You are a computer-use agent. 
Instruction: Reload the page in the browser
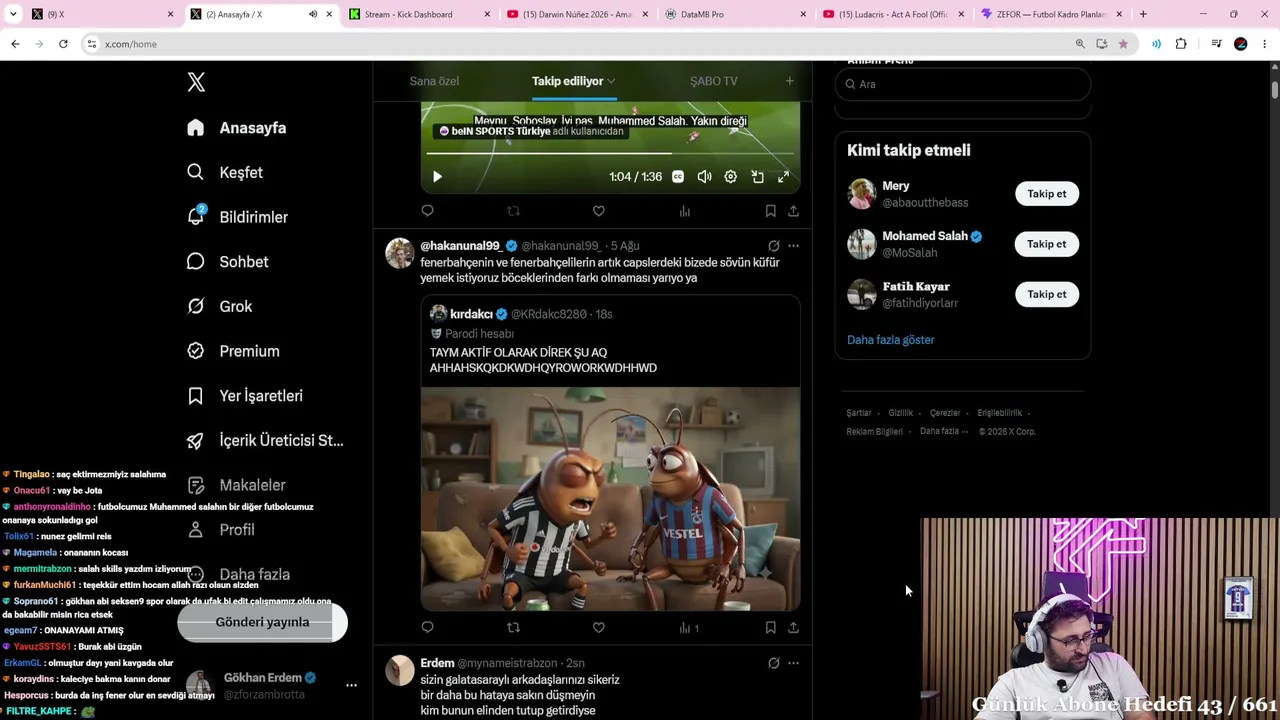(x=63, y=44)
